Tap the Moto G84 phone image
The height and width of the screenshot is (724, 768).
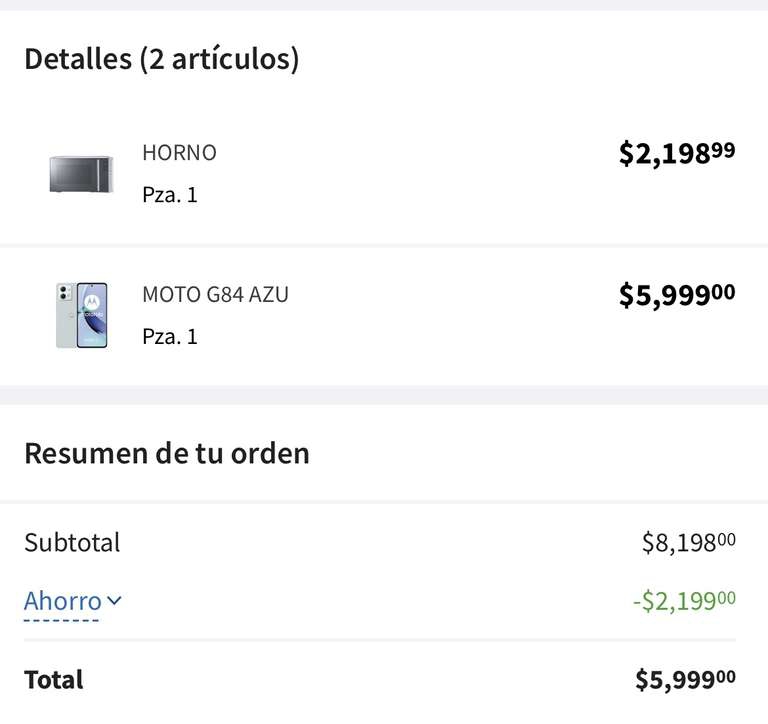81,316
